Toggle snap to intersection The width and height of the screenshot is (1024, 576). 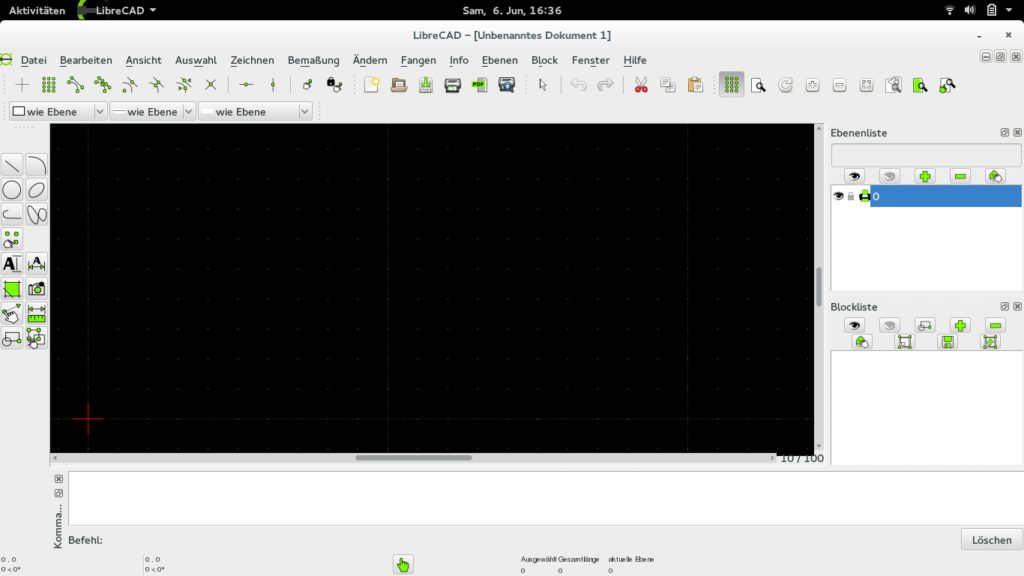click(x=210, y=85)
